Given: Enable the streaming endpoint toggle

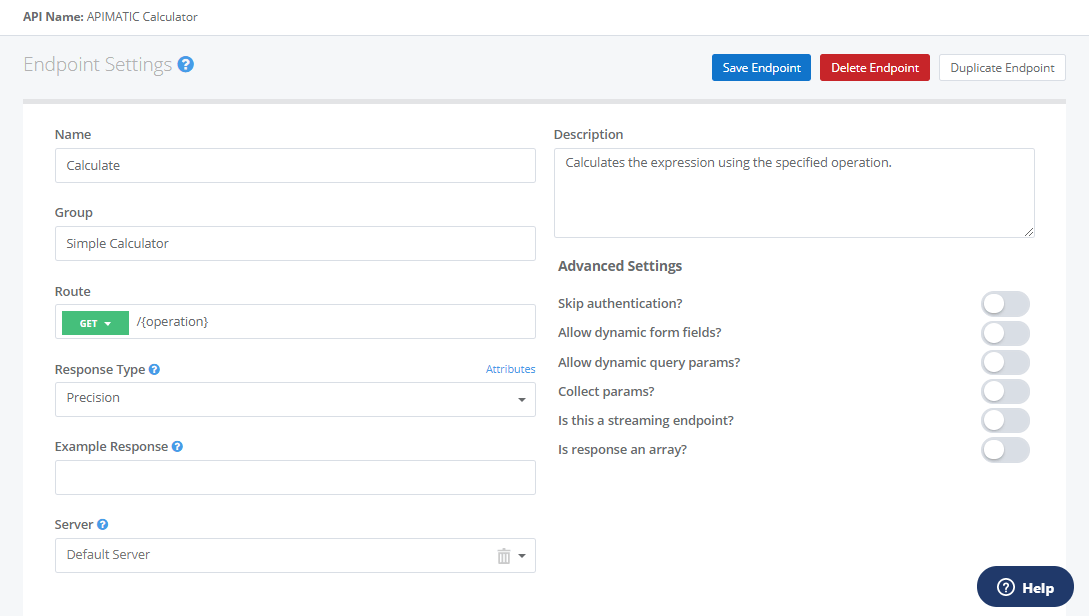Looking at the screenshot, I should click(1004, 420).
